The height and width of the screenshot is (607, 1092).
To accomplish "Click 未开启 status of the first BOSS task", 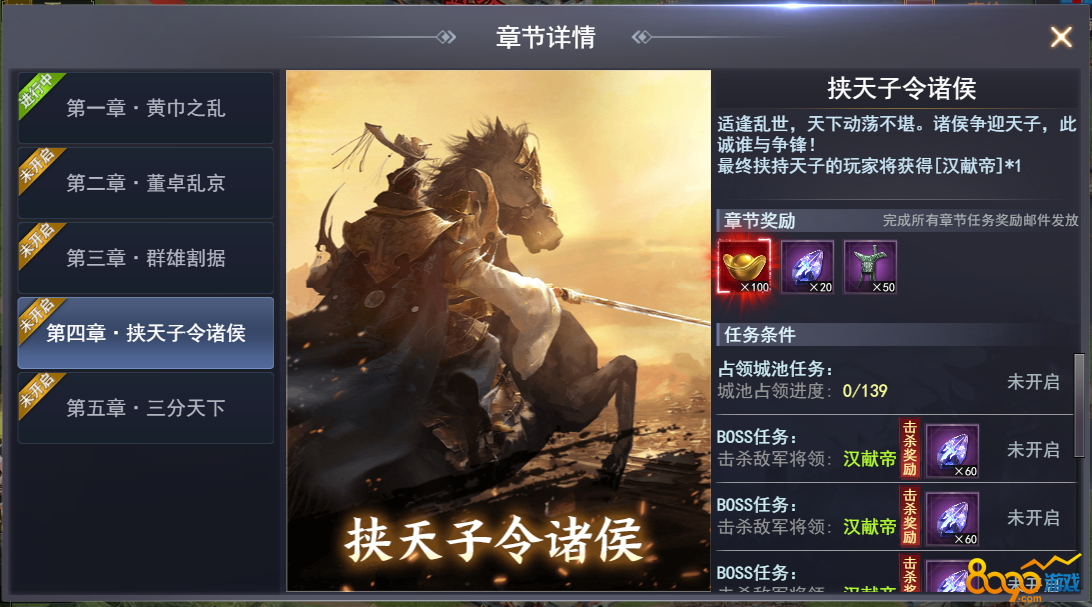I will [x=1033, y=450].
